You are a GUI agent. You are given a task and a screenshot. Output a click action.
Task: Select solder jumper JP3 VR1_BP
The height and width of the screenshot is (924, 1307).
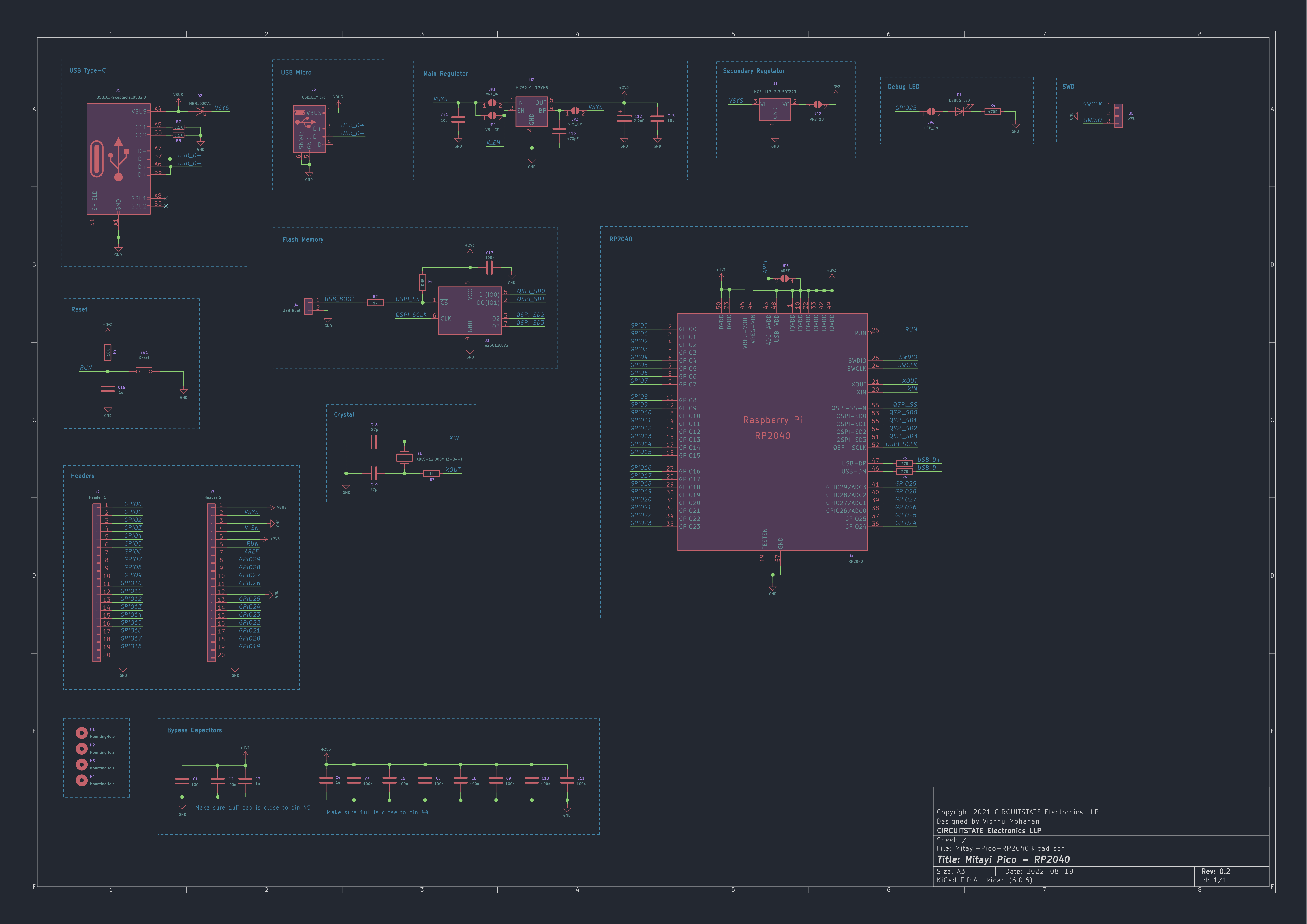(x=575, y=111)
